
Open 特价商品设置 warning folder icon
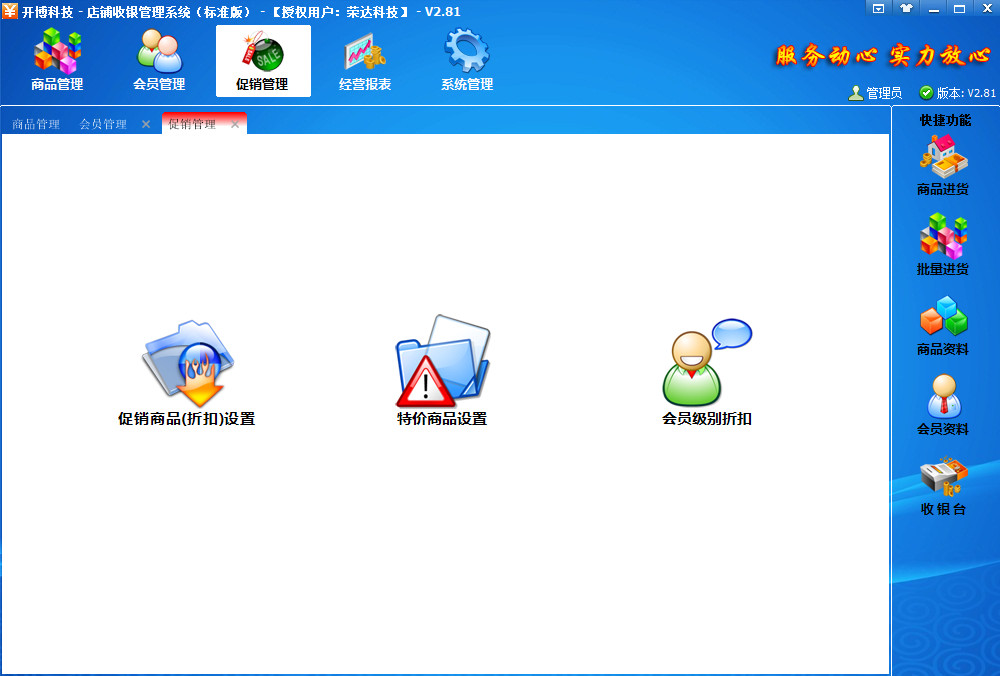point(442,362)
